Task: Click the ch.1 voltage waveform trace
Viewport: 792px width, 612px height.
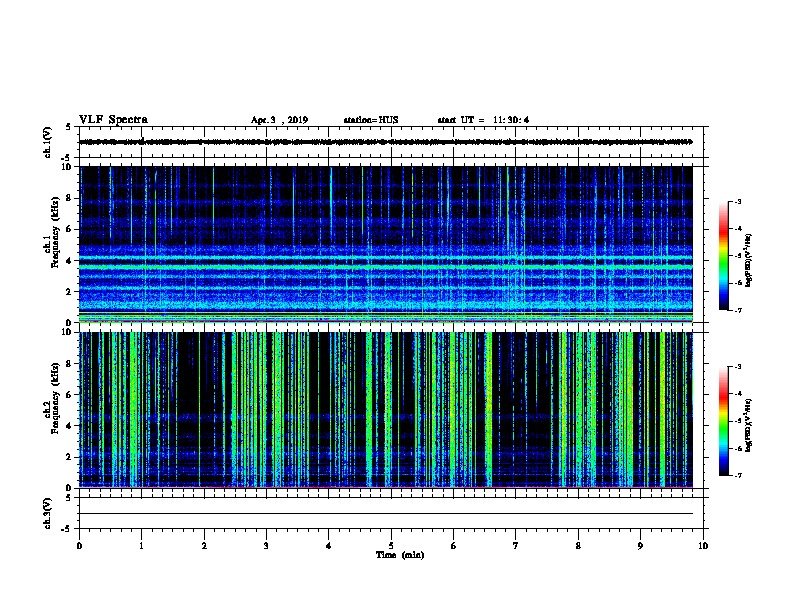Action: coord(386,142)
